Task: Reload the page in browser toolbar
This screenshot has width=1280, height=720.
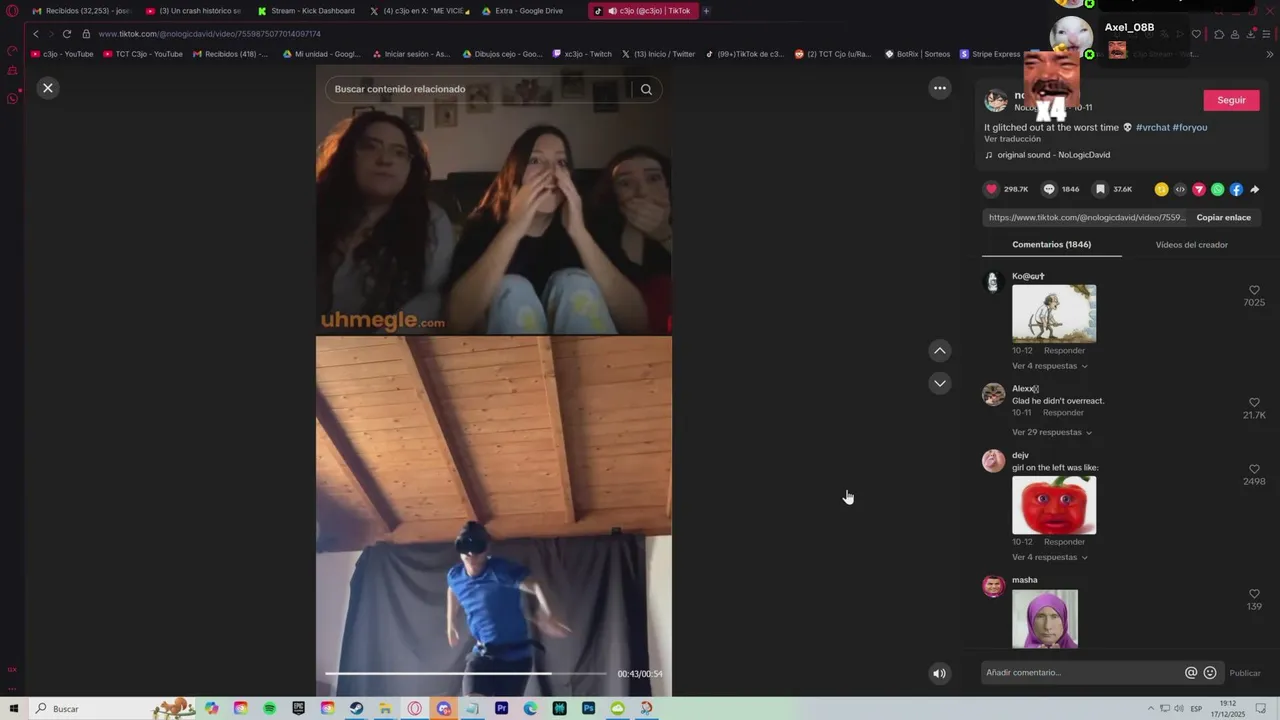Action: pos(67,34)
